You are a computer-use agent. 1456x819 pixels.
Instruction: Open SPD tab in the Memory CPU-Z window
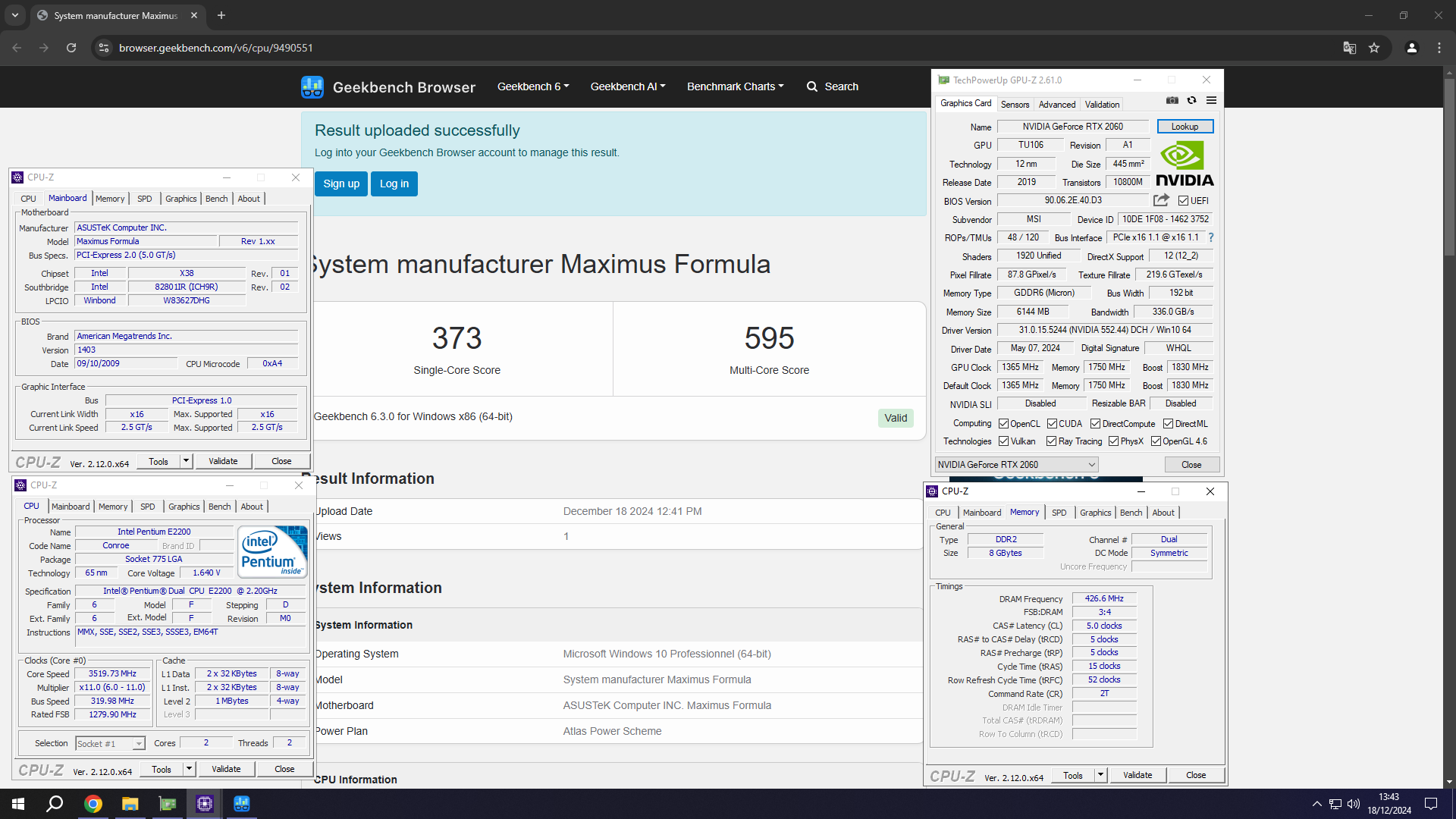point(1059,513)
